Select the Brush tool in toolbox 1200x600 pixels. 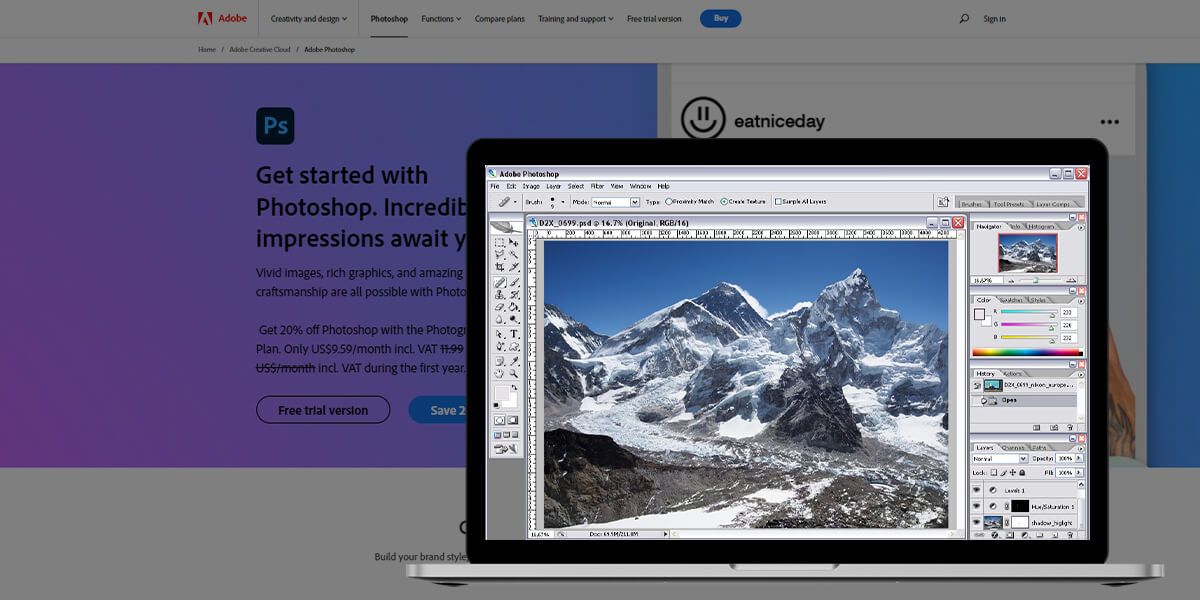tap(514, 282)
